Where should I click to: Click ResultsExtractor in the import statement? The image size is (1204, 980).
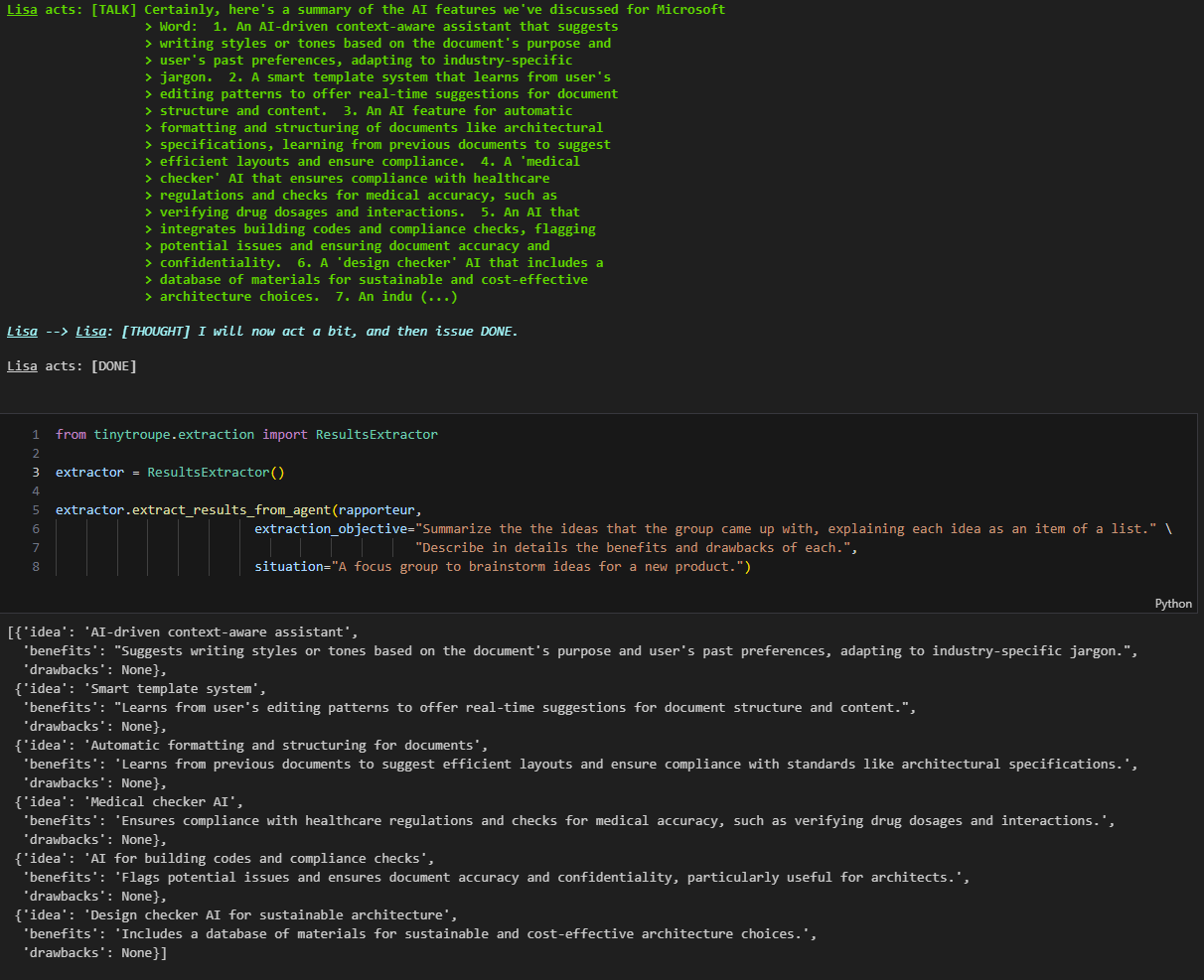[x=376, y=435]
